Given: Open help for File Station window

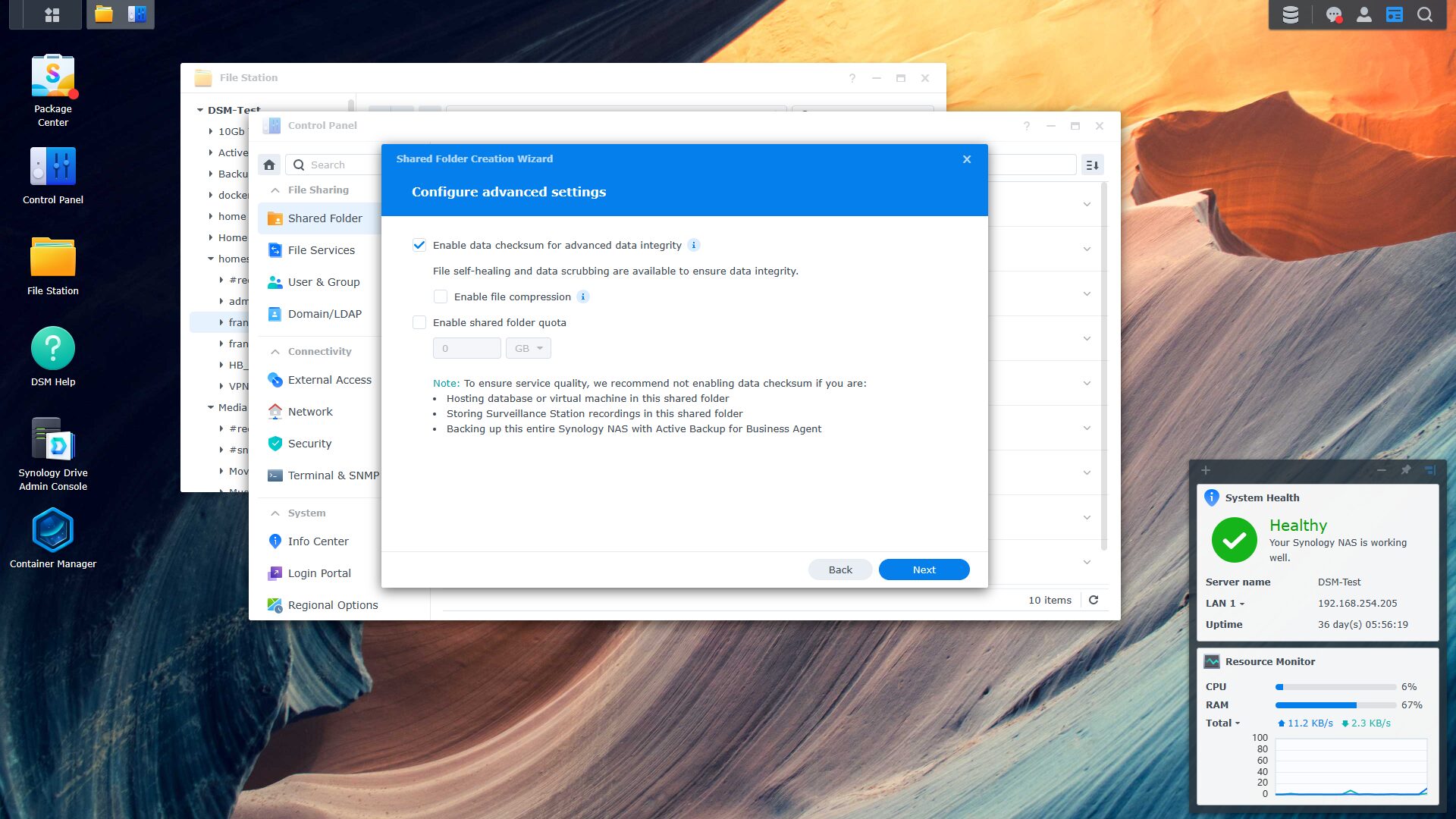Looking at the screenshot, I should (x=852, y=78).
